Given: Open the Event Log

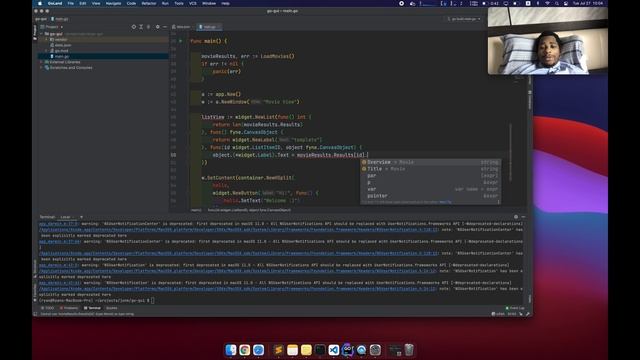Looking at the screenshot, I should coord(515,308).
